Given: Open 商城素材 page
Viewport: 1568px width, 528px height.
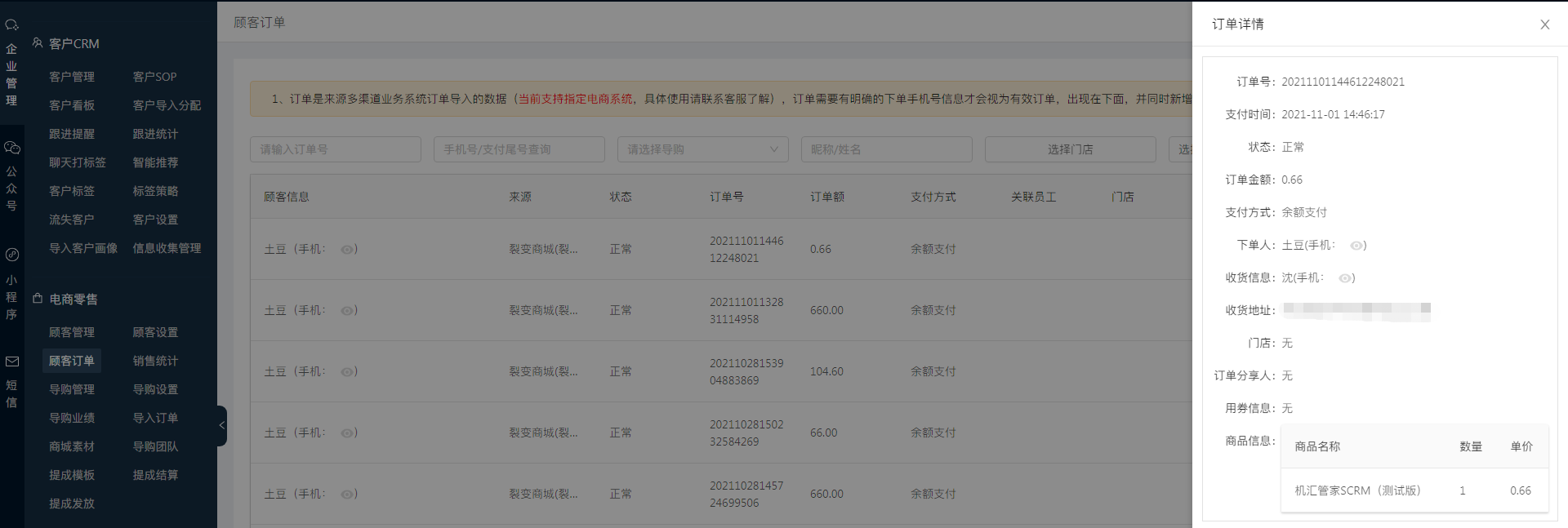Looking at the screenshot, I should 72,446.
